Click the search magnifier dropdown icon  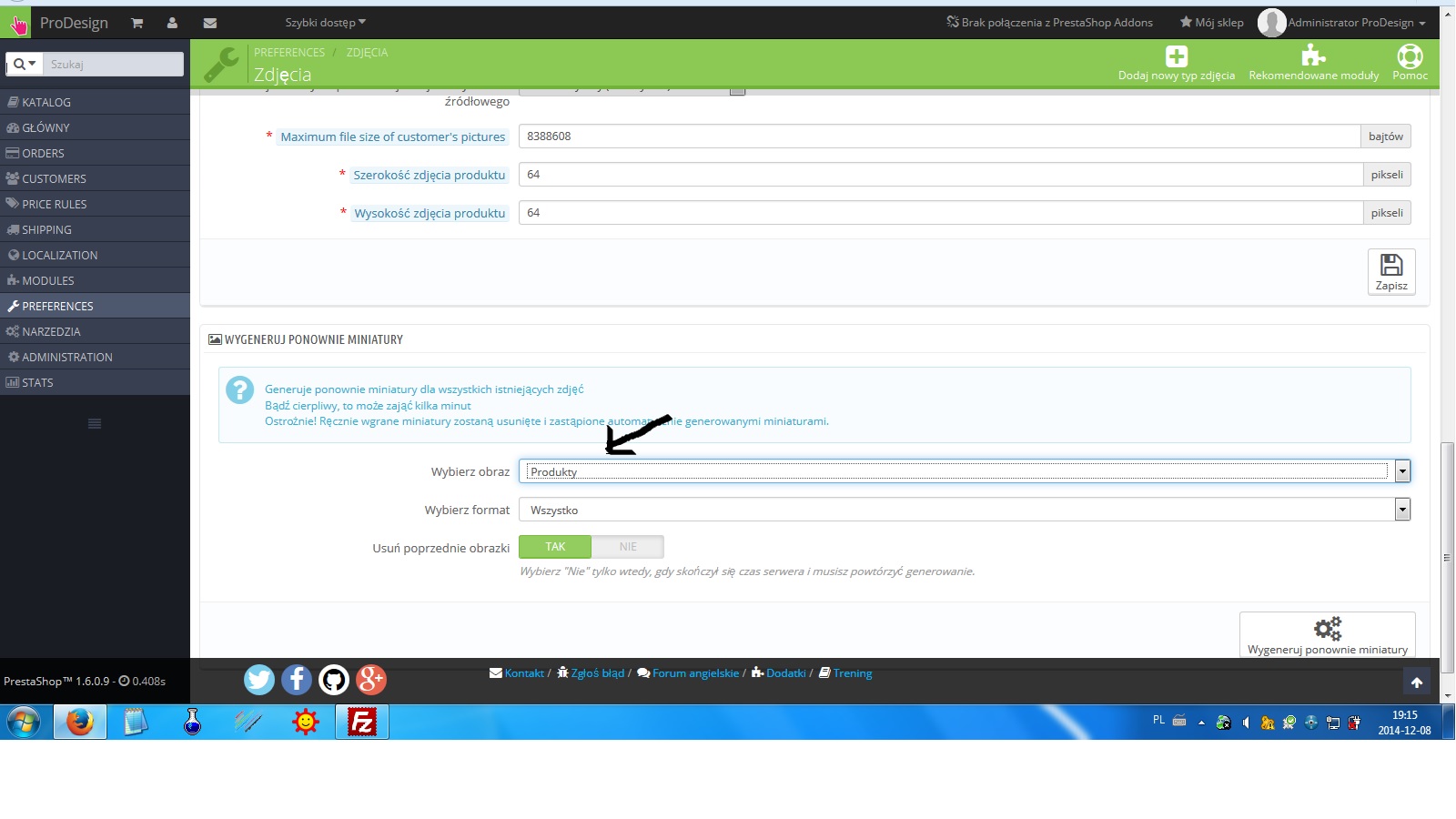point(25,64)
